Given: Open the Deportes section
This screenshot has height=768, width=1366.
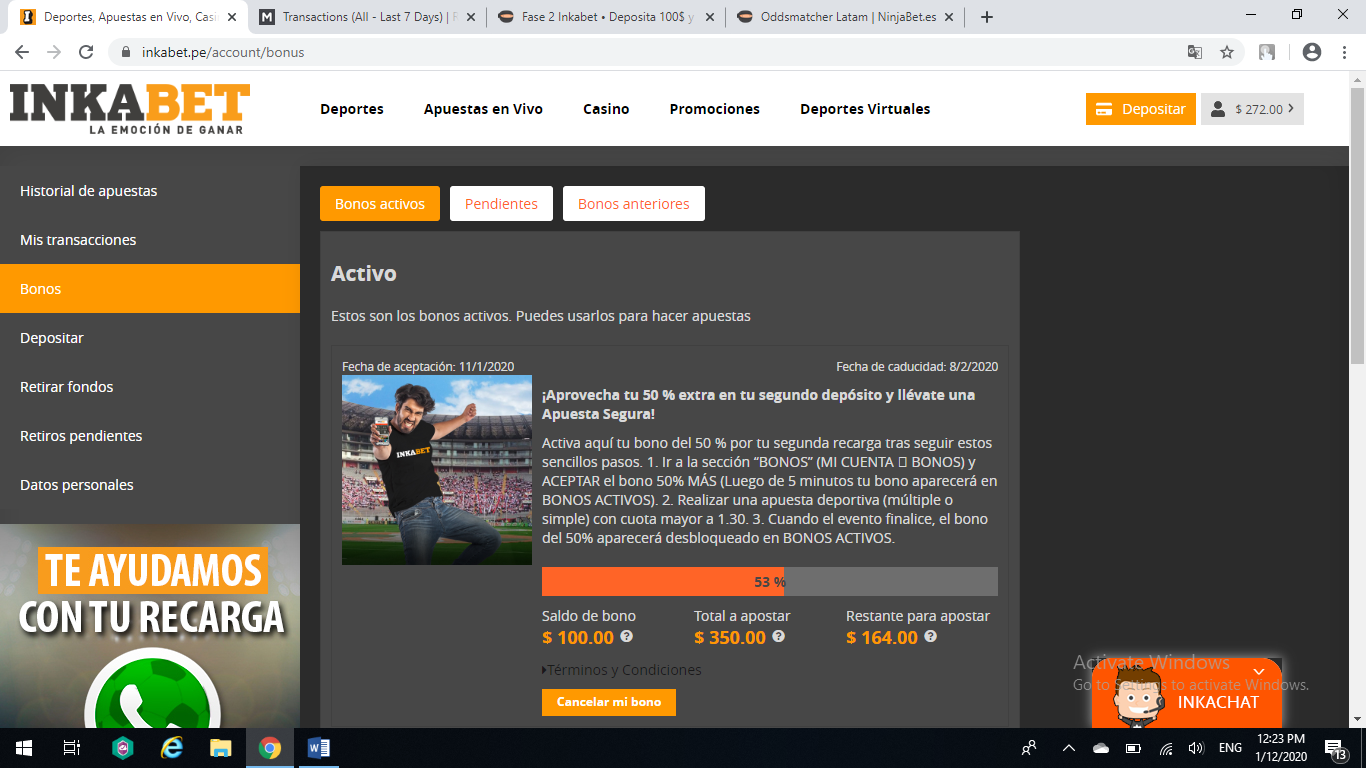Looking at the screenshot, I should click(352, 109).
